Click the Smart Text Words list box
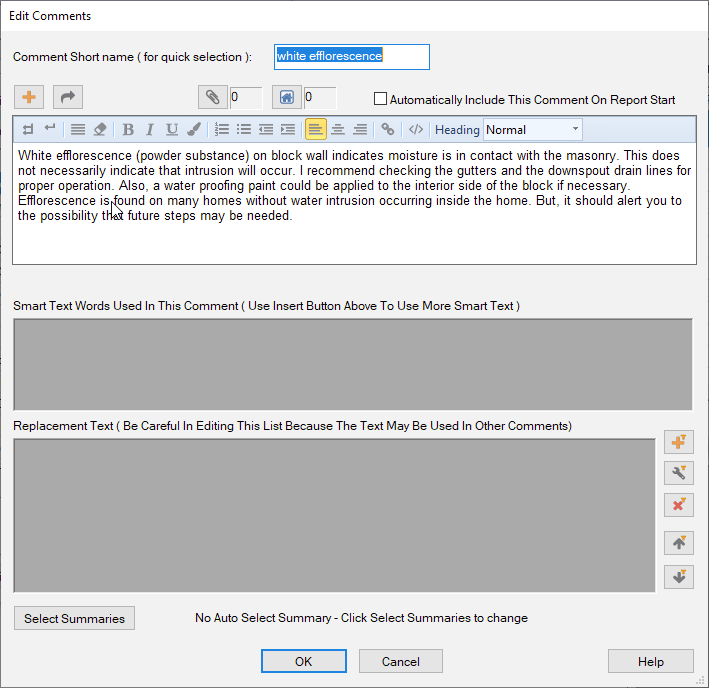709x688 pixels. point(353,364)
